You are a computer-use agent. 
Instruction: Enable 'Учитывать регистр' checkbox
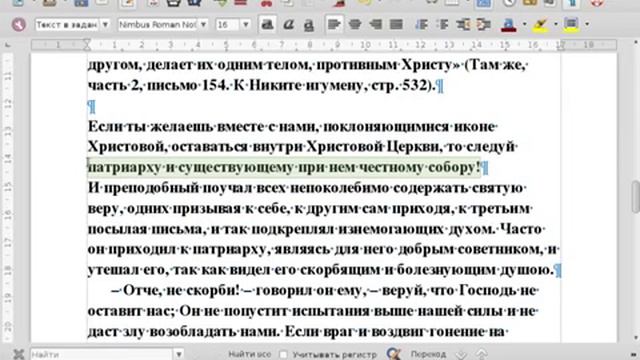283,354
